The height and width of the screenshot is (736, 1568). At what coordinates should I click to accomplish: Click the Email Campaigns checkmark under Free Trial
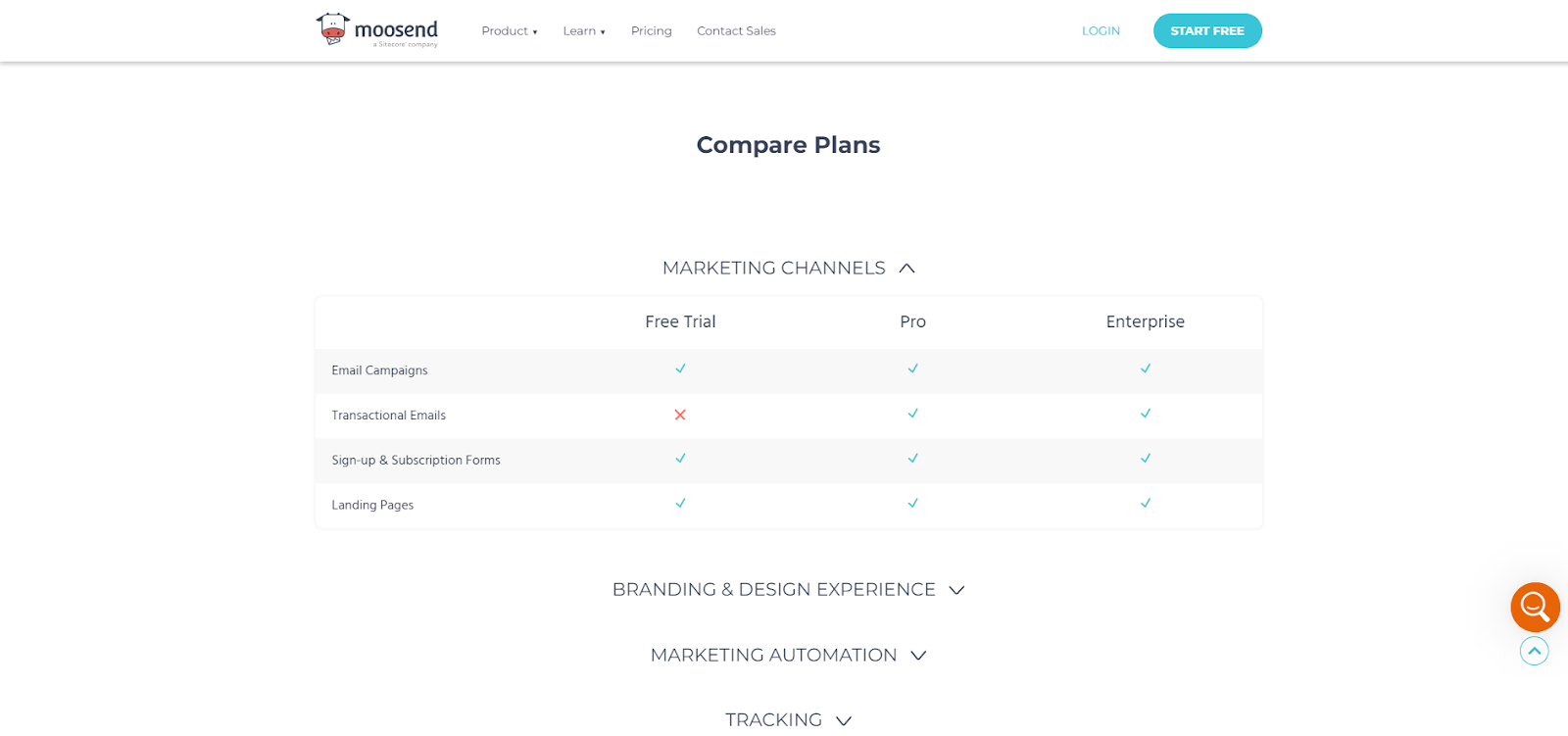[680, 369]
